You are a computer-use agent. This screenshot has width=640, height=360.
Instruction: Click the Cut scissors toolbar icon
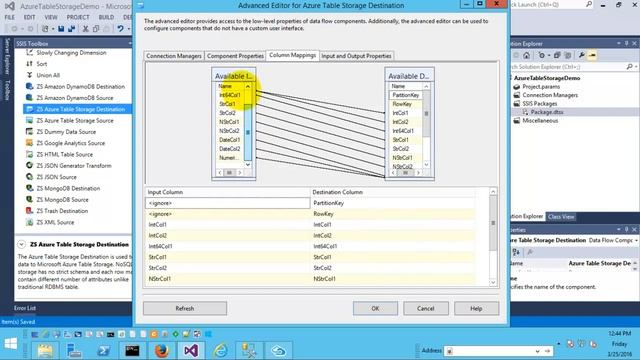click(x=86, y=29)
